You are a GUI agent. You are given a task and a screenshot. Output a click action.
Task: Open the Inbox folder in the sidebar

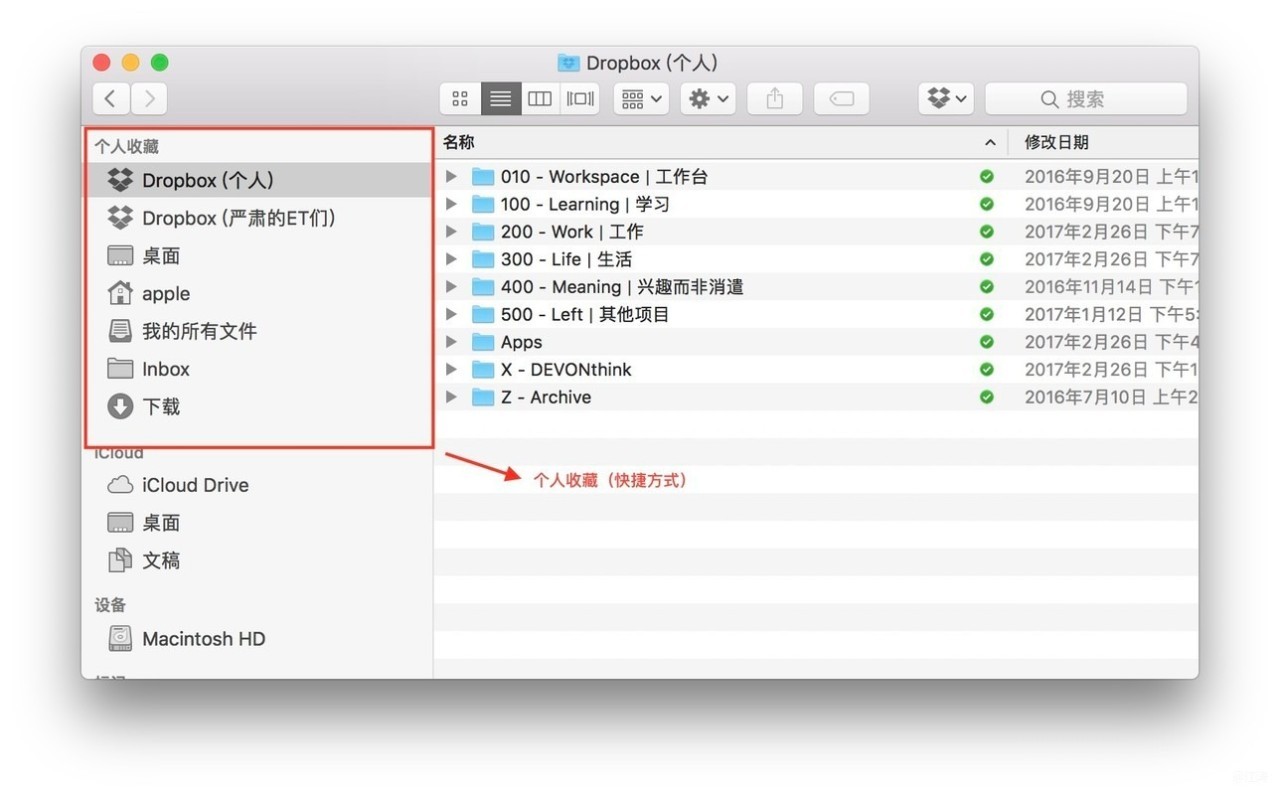click(258, 368)
